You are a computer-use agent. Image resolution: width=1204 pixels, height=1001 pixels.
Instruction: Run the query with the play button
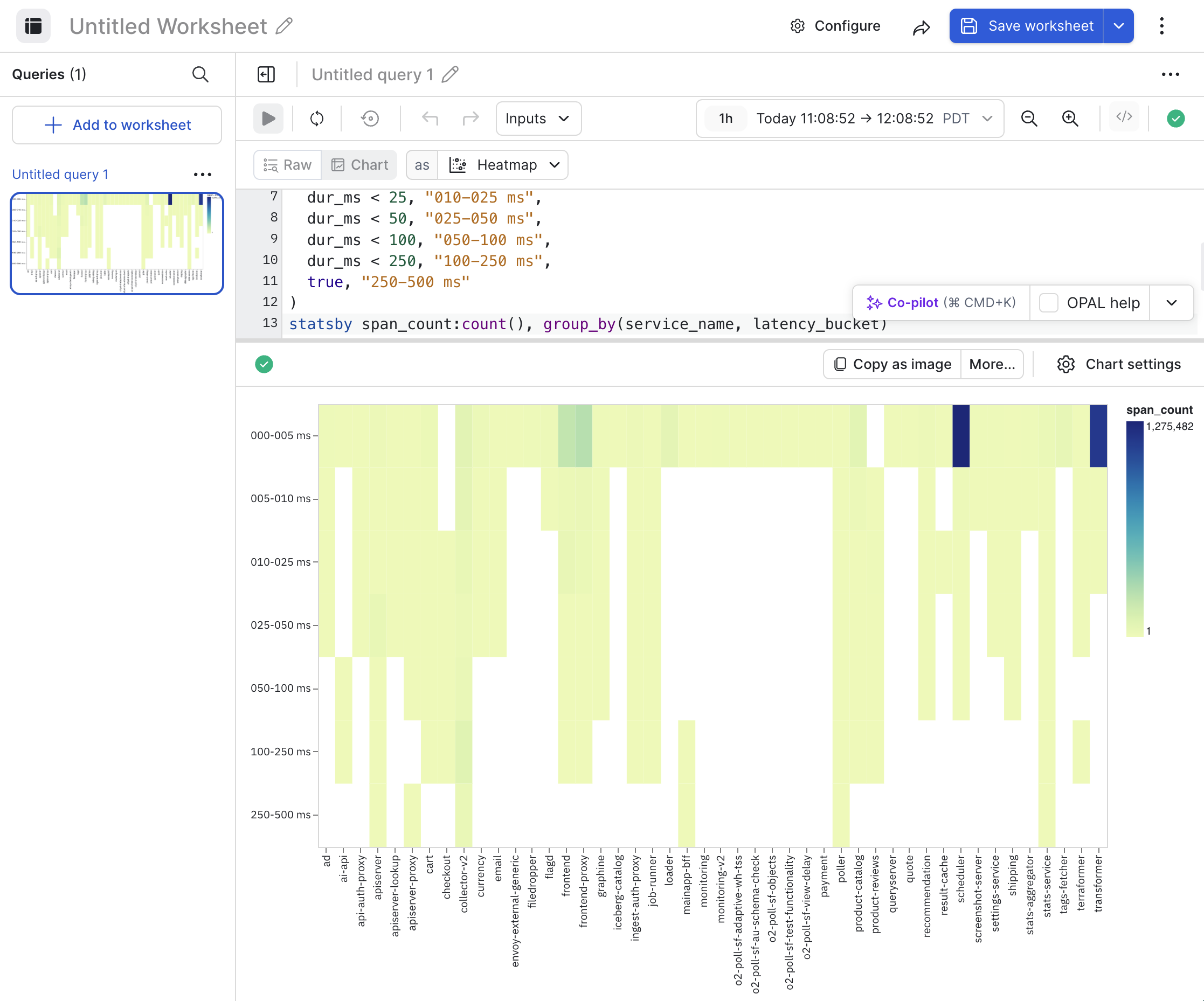(x=268, y=119)
